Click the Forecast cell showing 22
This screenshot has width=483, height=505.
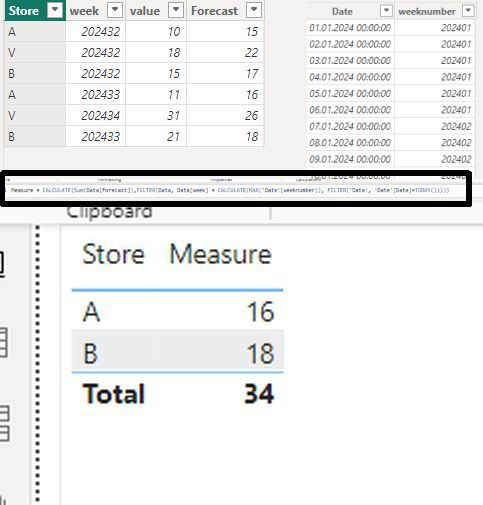(225, 53)
